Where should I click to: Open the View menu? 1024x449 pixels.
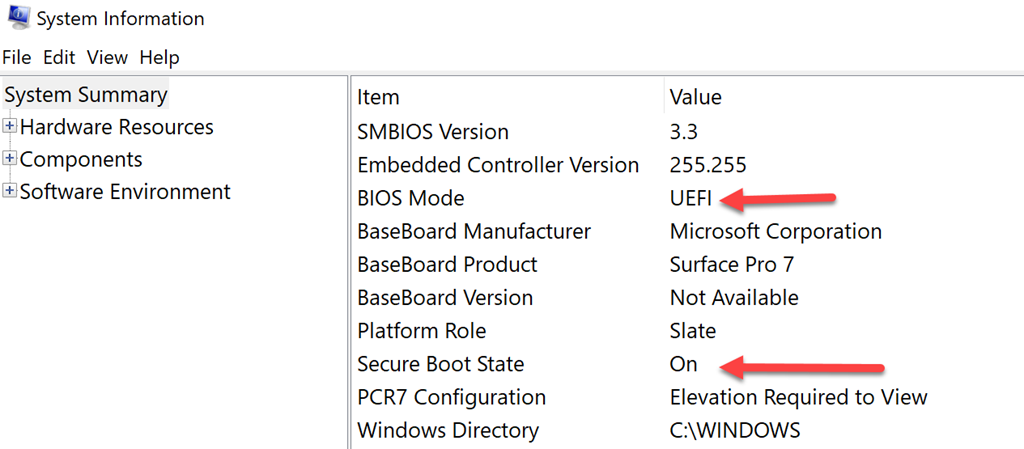point(107,58)
